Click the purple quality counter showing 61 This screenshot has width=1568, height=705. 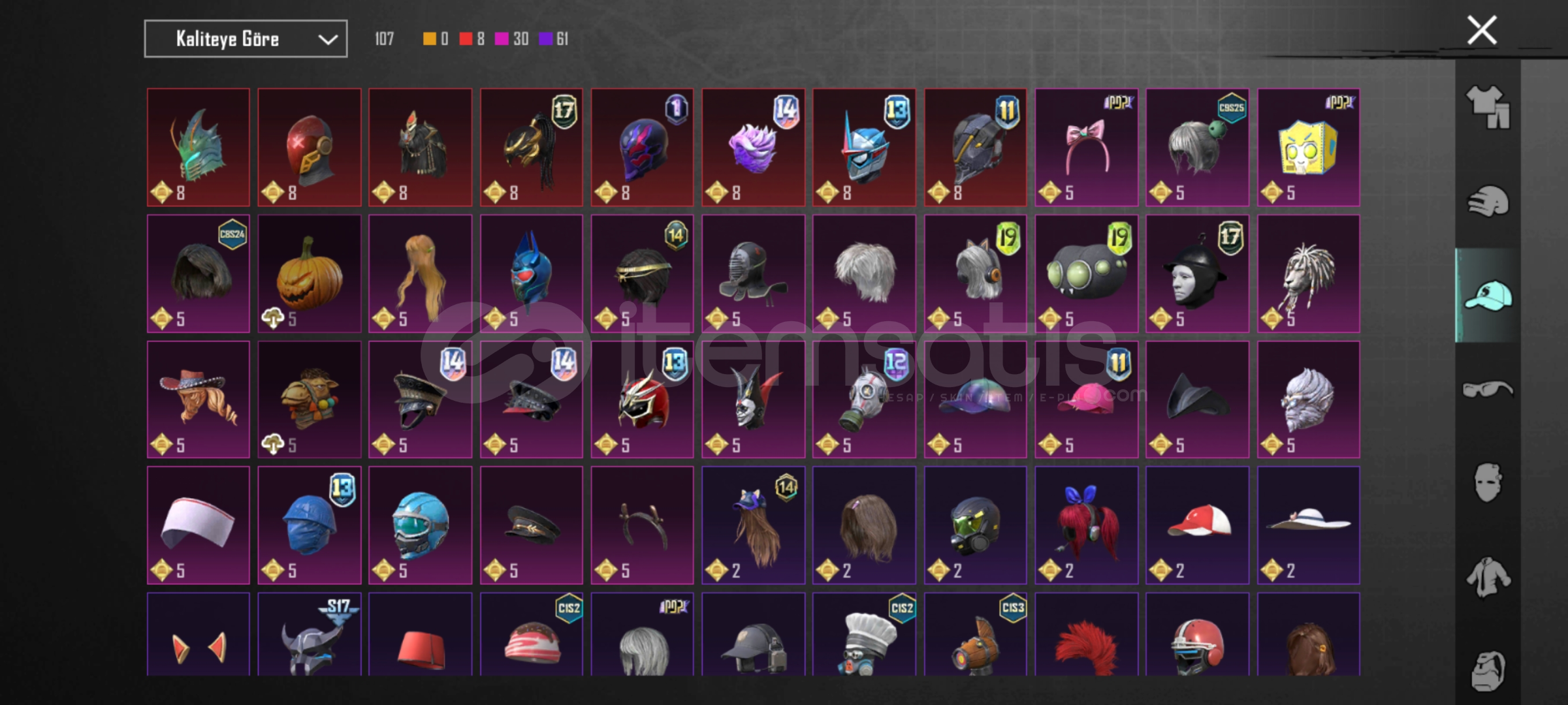tap(554, 39)
